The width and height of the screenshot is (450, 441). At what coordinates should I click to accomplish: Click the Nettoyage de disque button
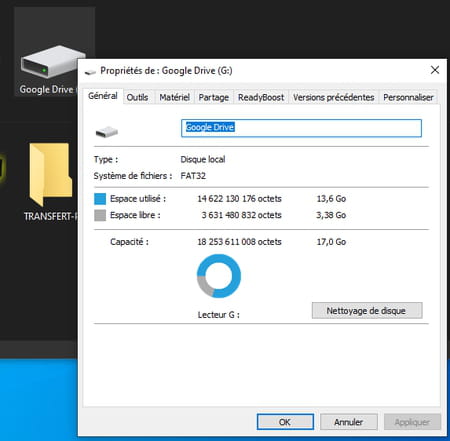(x=367, y=311)
